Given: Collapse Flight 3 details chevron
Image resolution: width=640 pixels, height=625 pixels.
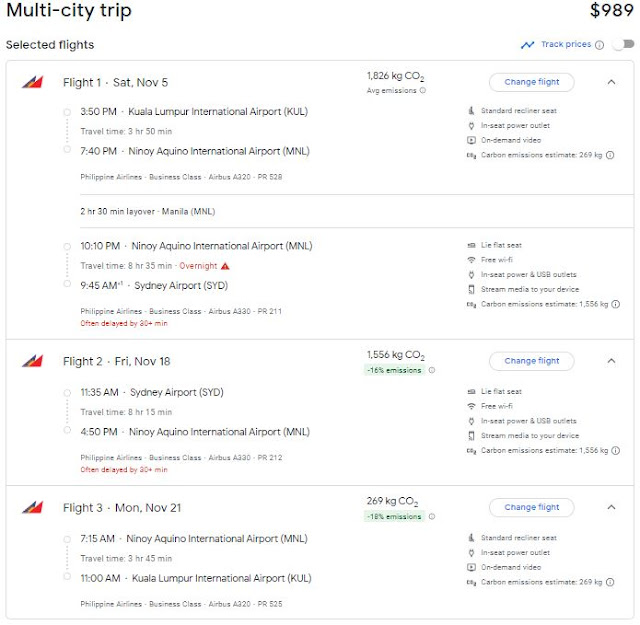Looking at the screenshot, I should point(612,507).
